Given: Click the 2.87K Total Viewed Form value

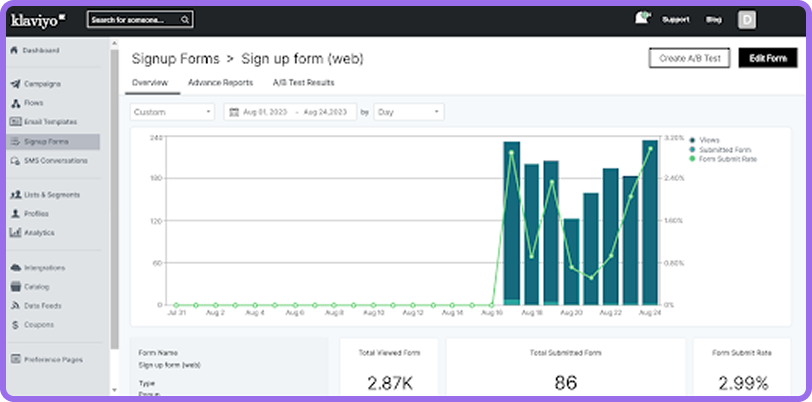Looking at the screenshot, I should [x=390, y=383].
